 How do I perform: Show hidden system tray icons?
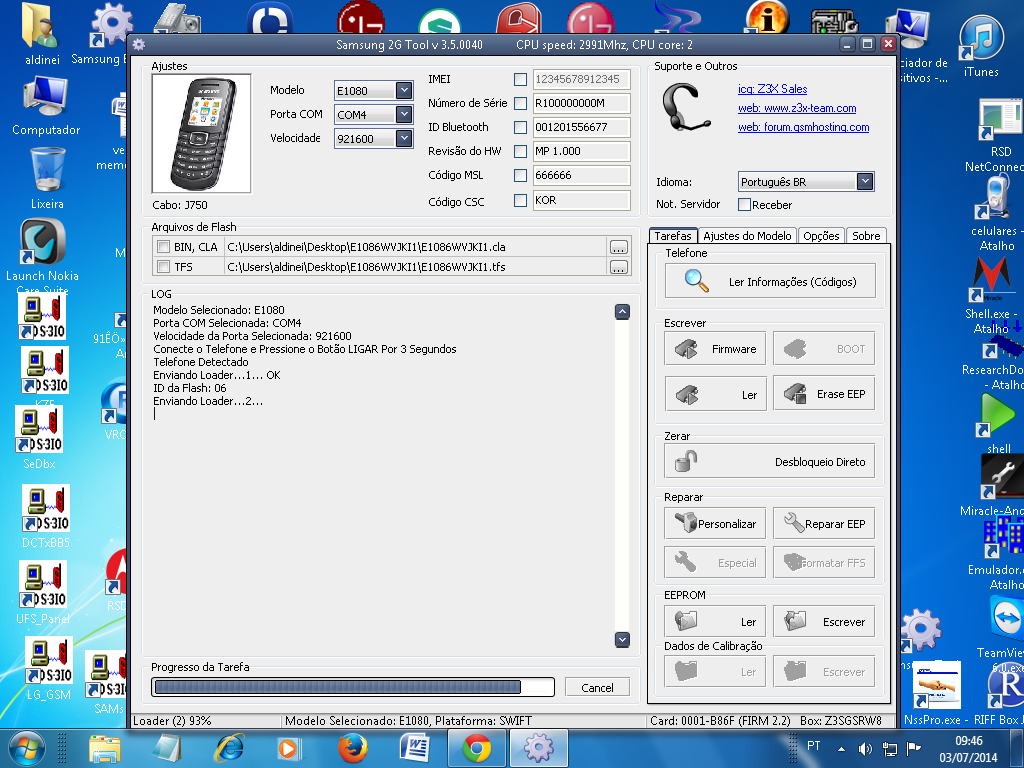click(841, 749)
